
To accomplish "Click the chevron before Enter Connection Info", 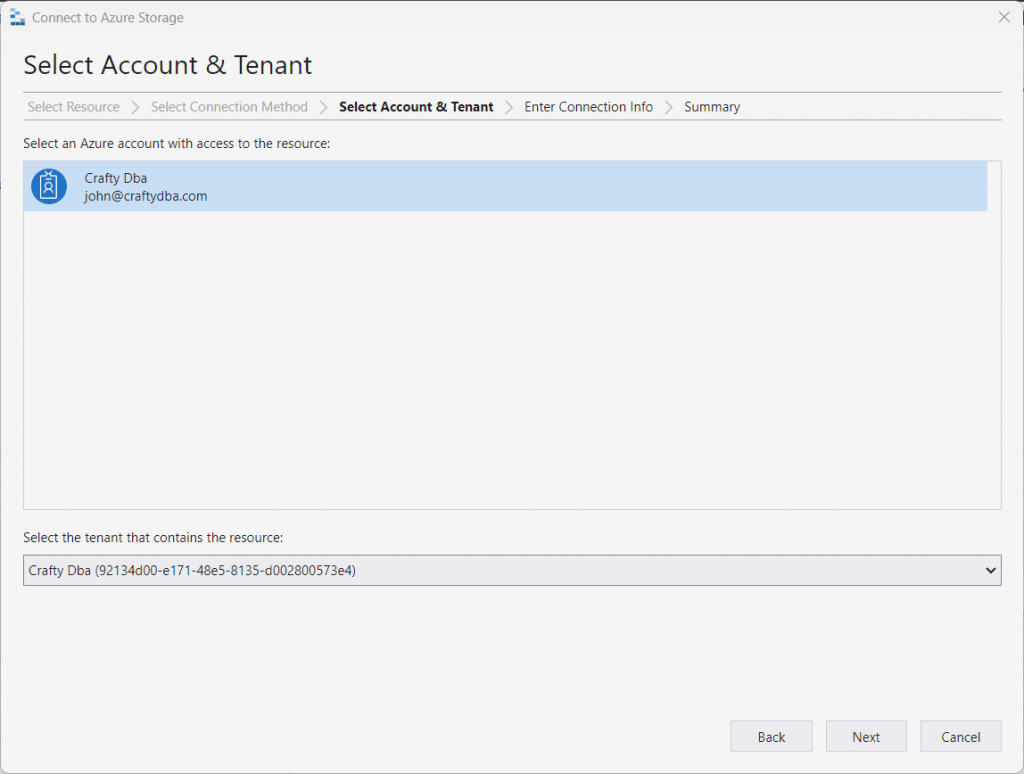I will tap(509, 107).
